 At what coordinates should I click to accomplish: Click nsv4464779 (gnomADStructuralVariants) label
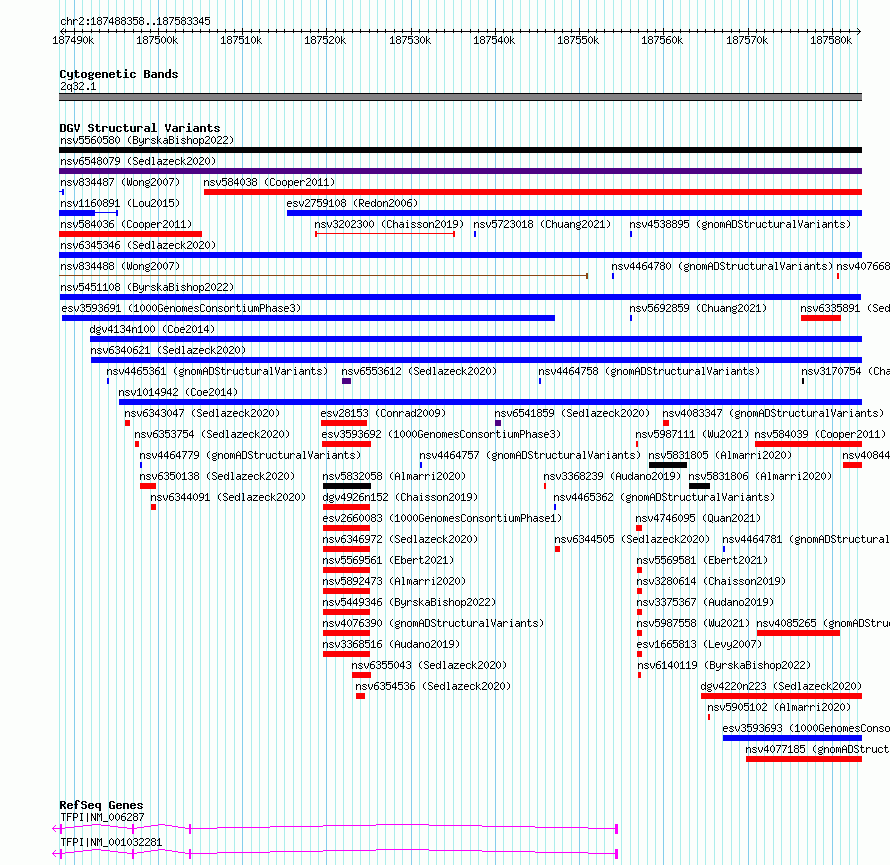point(250,455)
